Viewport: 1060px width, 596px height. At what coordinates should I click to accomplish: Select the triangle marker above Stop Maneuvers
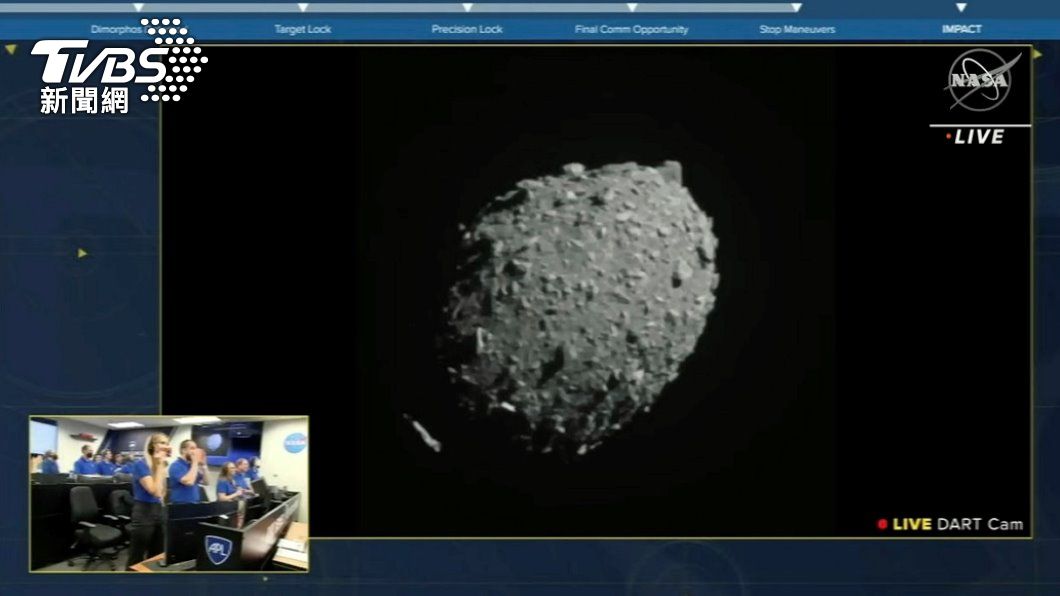pyautogui.click(x=796, y=7)
